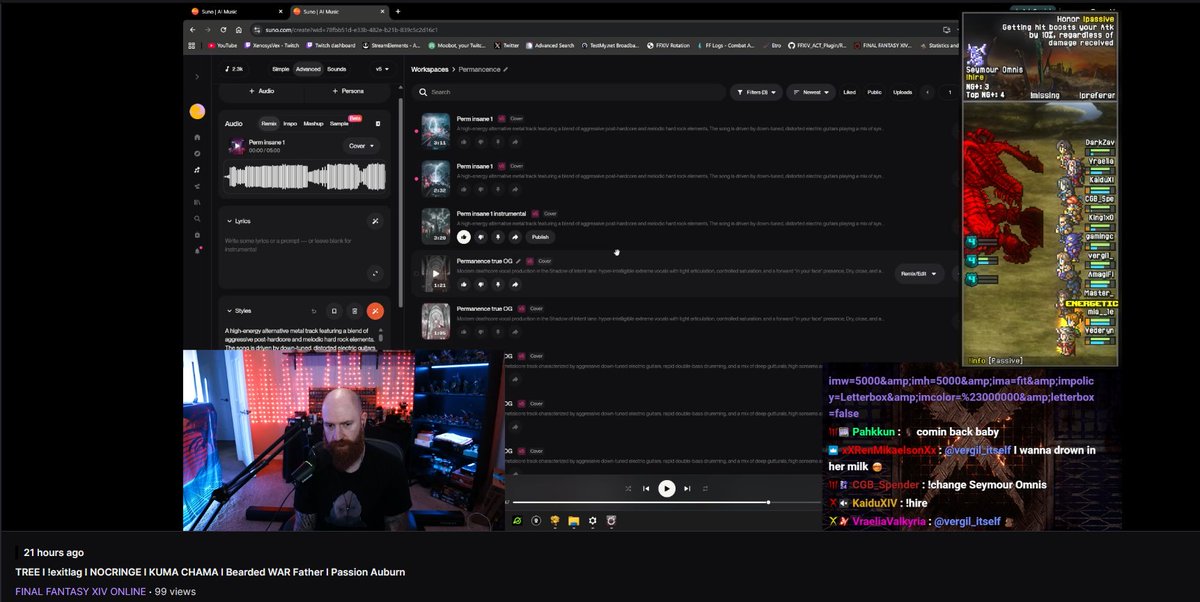
Task: Click the undo arrow in Styles panel
Action: pyautogui.click(x=314, y=311)
